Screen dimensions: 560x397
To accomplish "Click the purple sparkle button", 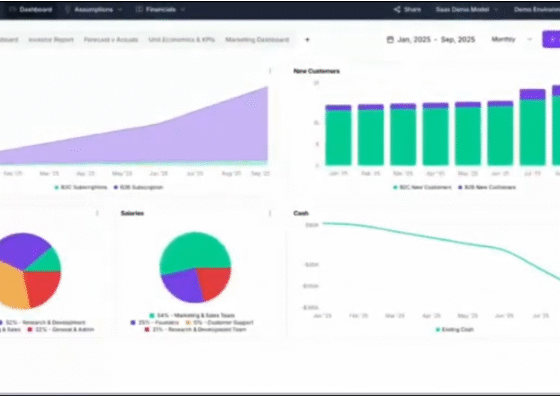I will click(551, 40).
